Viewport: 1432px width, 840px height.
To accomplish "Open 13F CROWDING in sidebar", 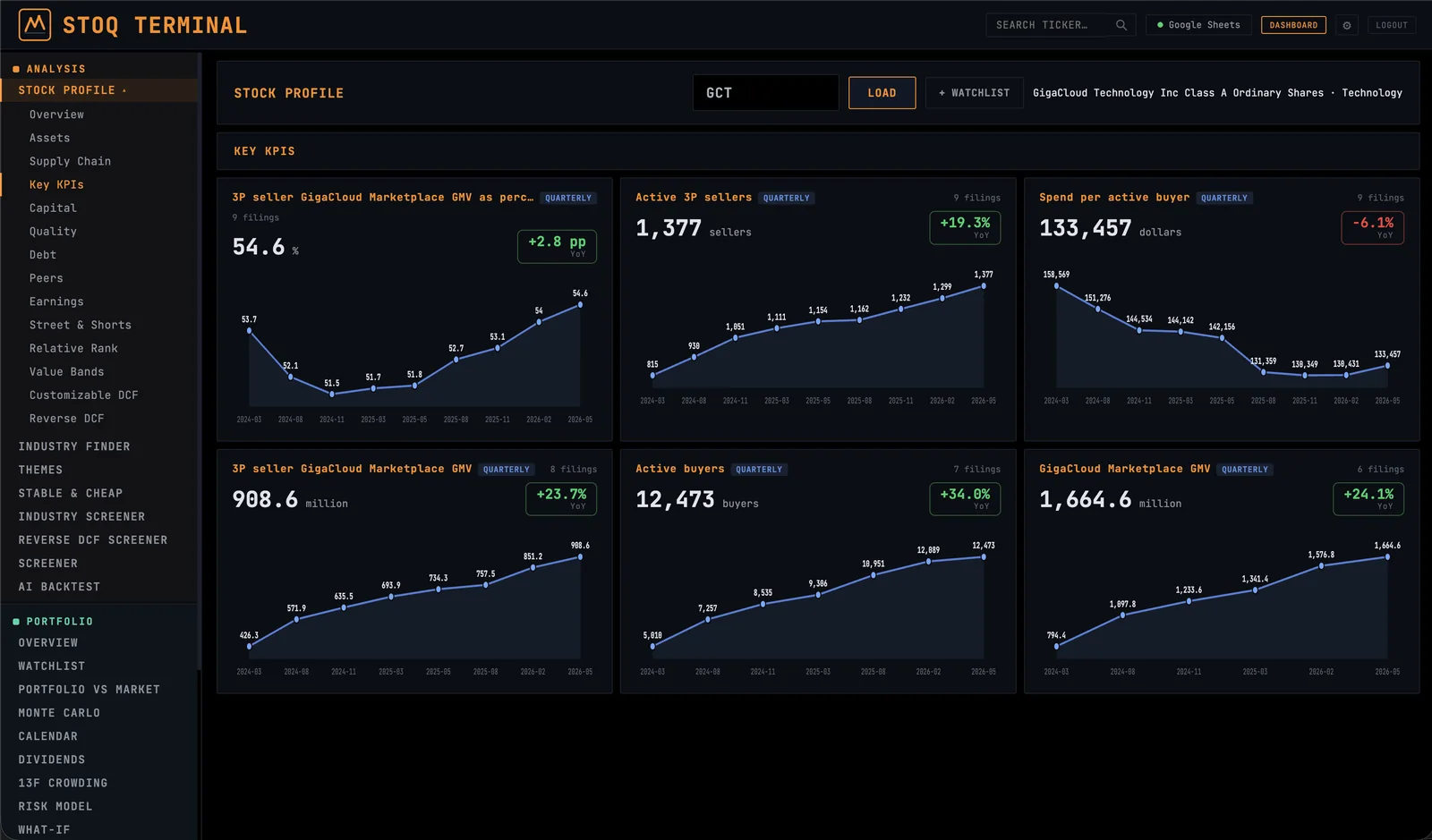I will (63, 782).
